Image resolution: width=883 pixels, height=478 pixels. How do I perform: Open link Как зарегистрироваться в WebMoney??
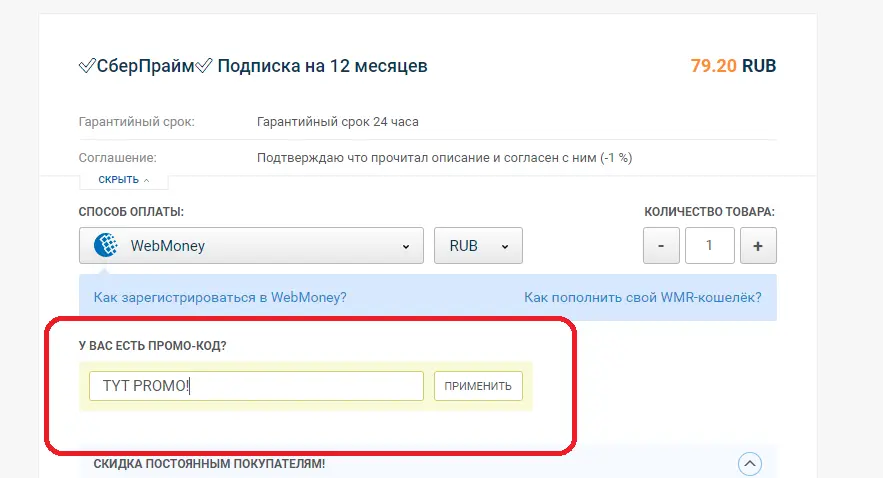click(220, 297)
